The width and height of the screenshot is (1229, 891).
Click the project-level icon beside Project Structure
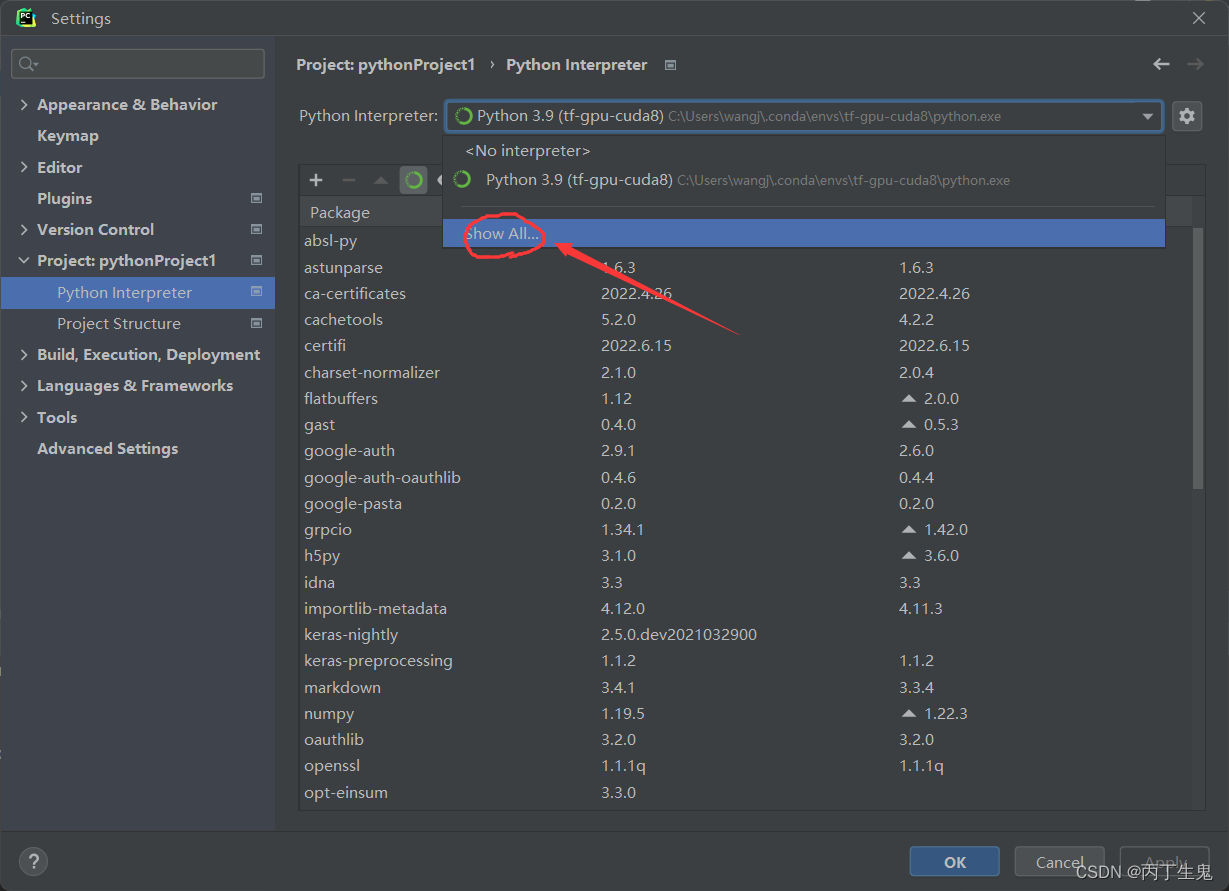[256, 323]
